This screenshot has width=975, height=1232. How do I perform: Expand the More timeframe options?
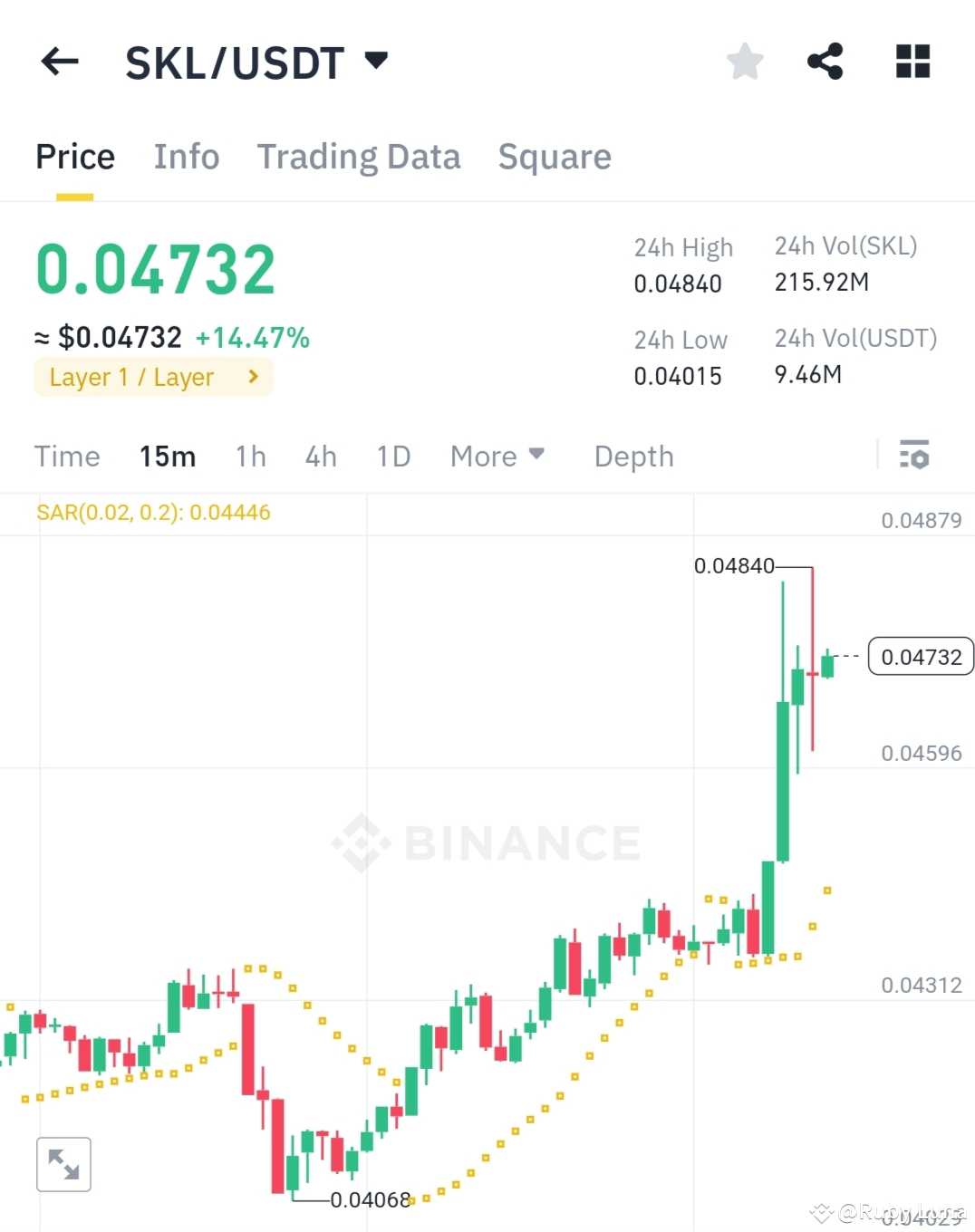497,456
